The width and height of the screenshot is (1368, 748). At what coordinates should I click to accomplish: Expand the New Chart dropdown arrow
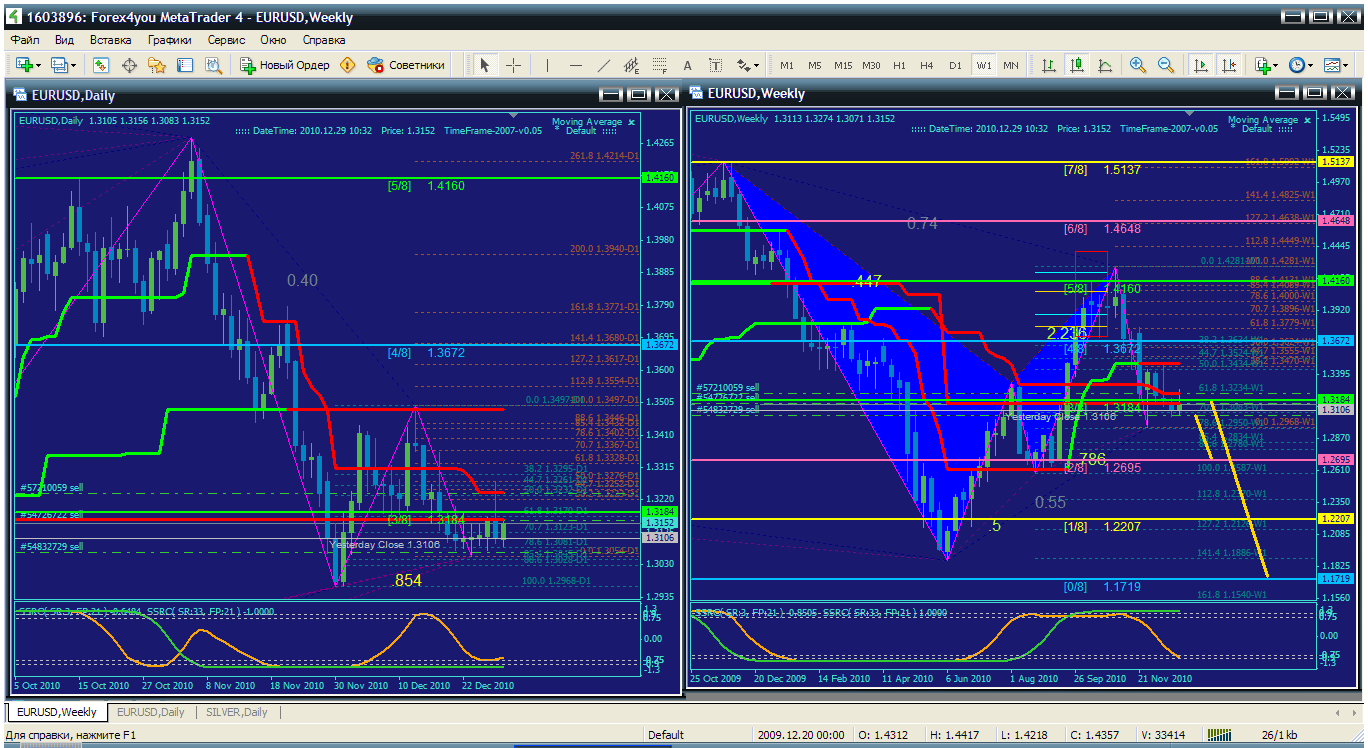(x=38, y=65)
